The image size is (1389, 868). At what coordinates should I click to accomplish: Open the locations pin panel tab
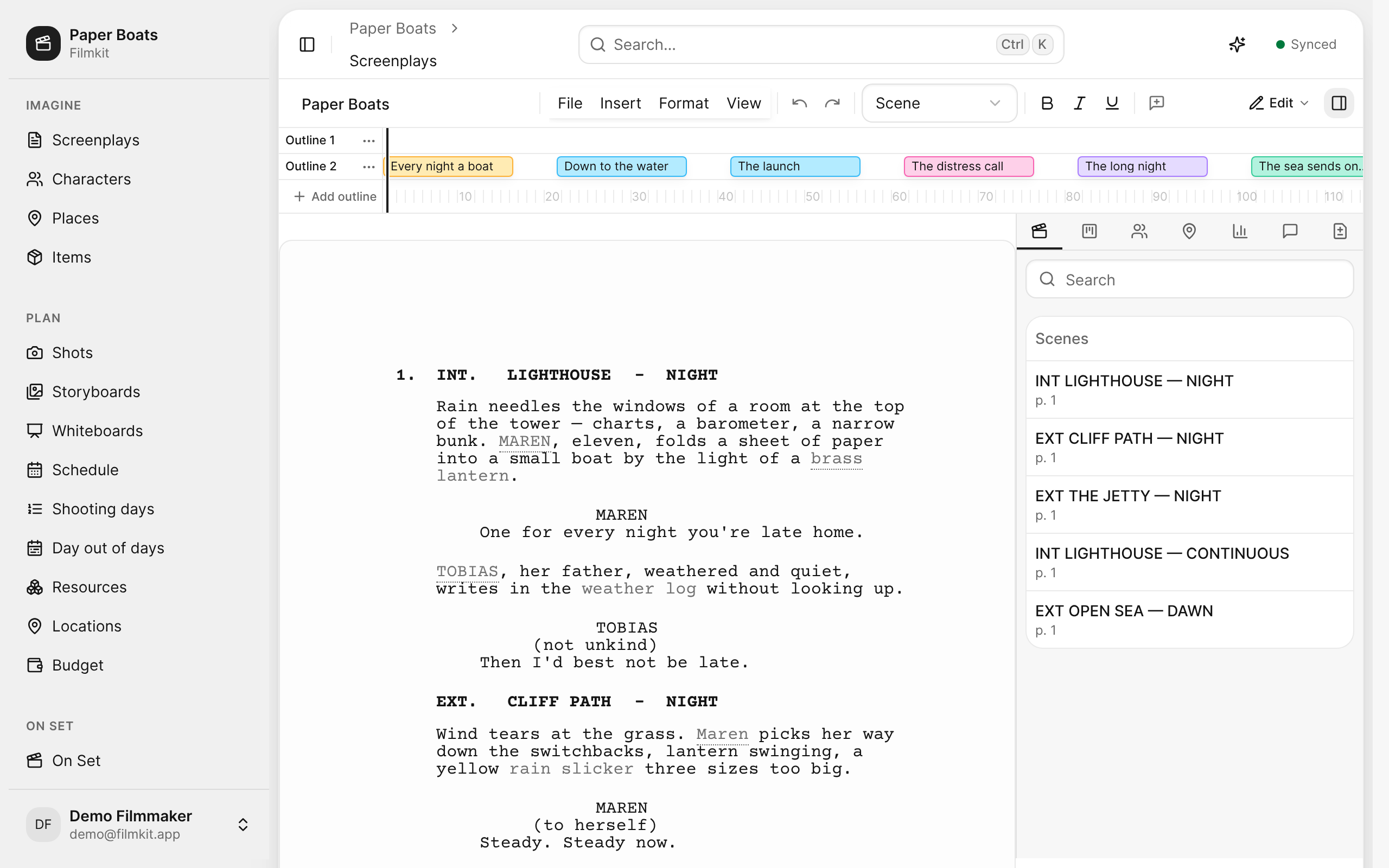[1189, 231]
